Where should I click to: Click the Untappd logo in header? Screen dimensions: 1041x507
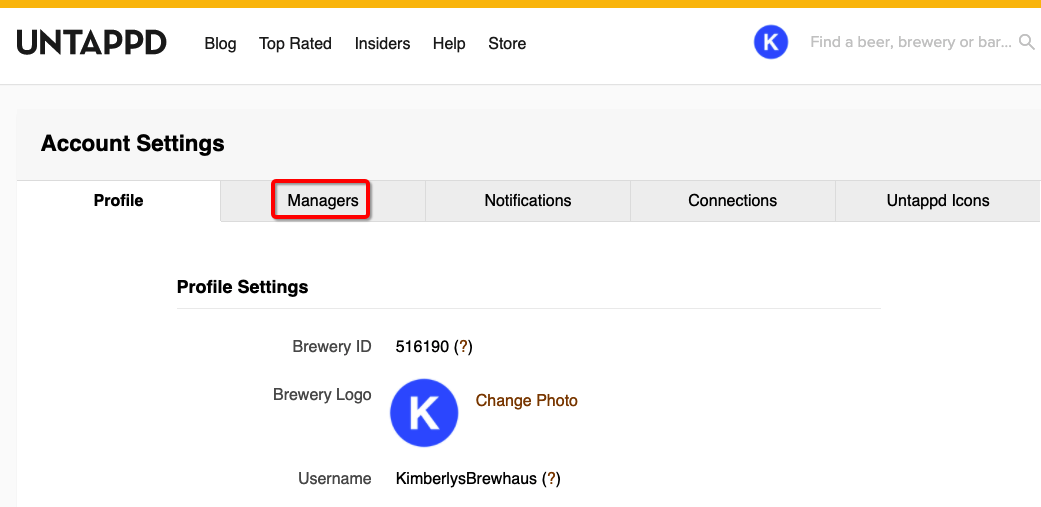(x=91, y=43)
